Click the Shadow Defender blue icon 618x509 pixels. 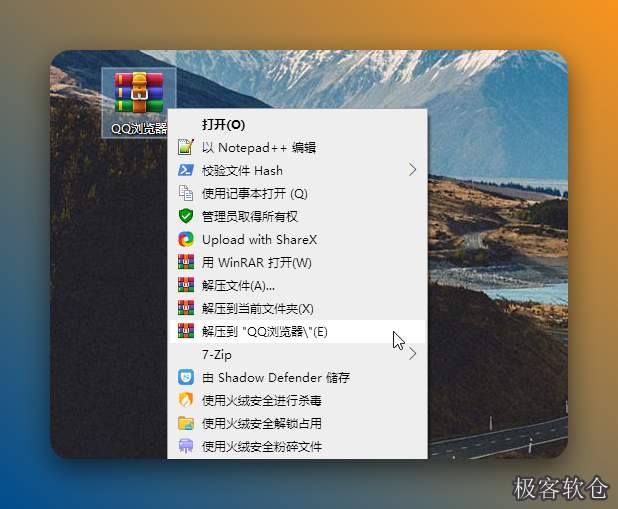pyautogui.click(x=186, y=377)
